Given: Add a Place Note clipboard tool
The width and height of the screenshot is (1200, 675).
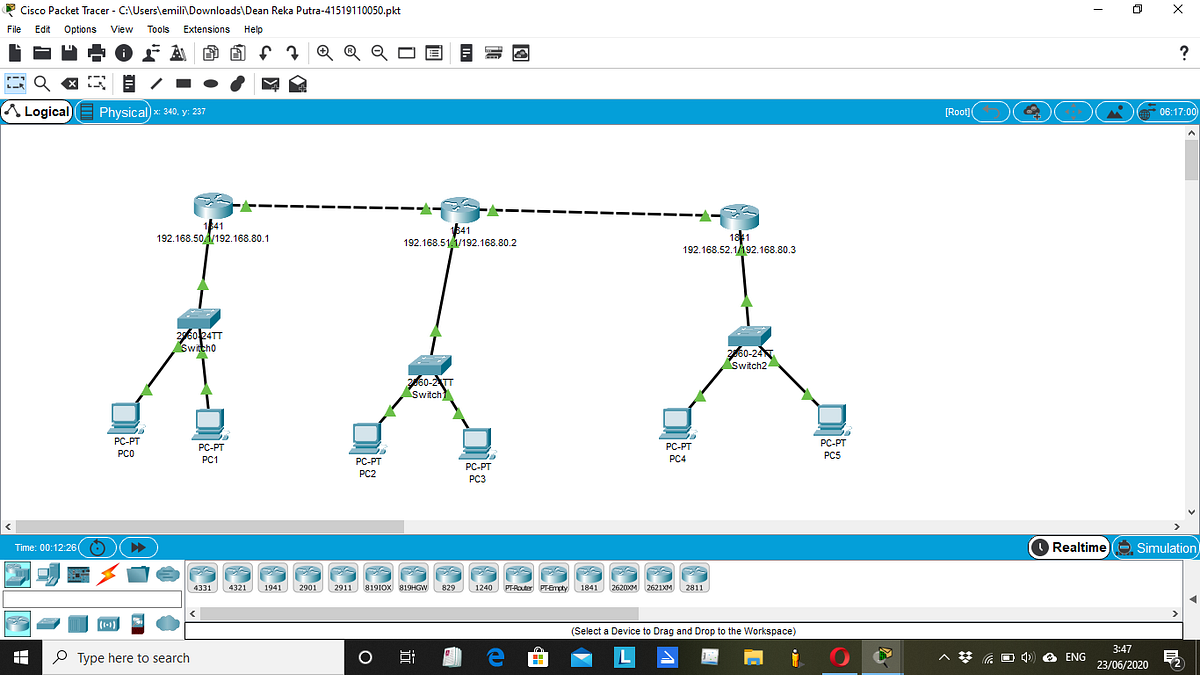Looking at the screenshot, I should [129, 84].
